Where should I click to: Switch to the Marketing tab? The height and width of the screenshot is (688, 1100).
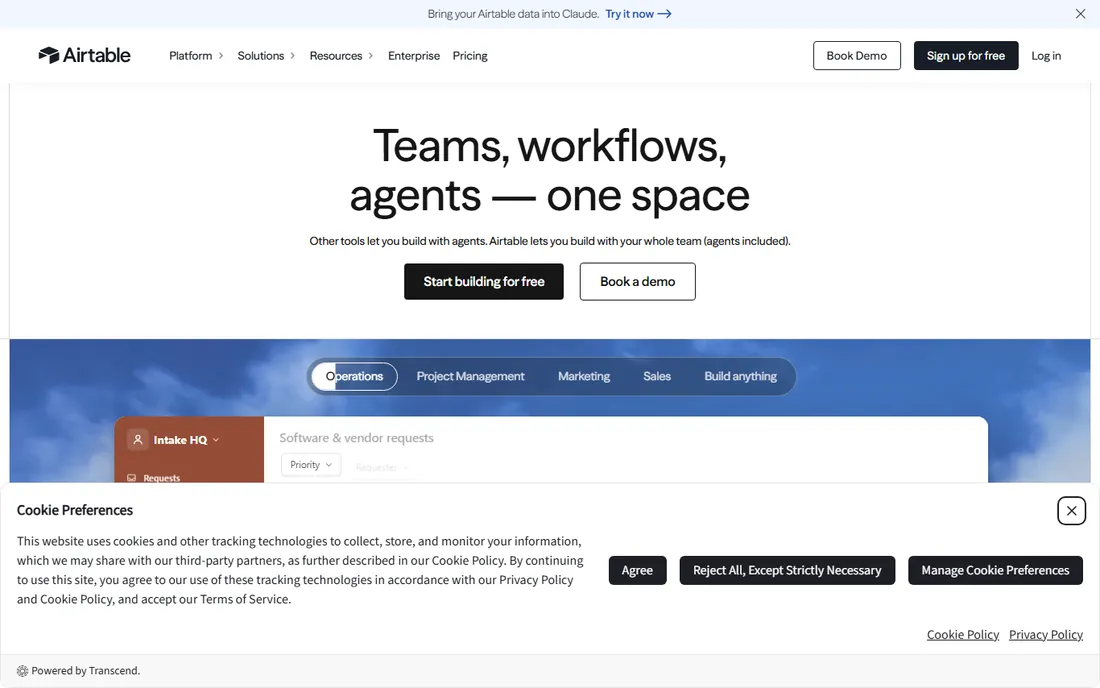click(x=584, y=377)
